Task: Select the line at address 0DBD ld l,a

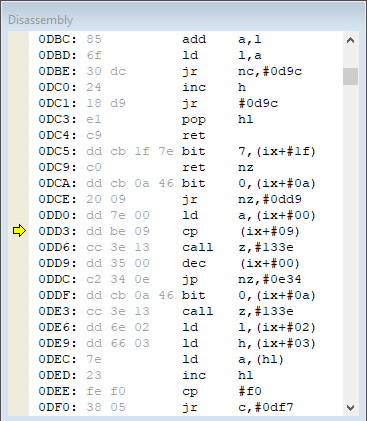Action: coord(186,55)
